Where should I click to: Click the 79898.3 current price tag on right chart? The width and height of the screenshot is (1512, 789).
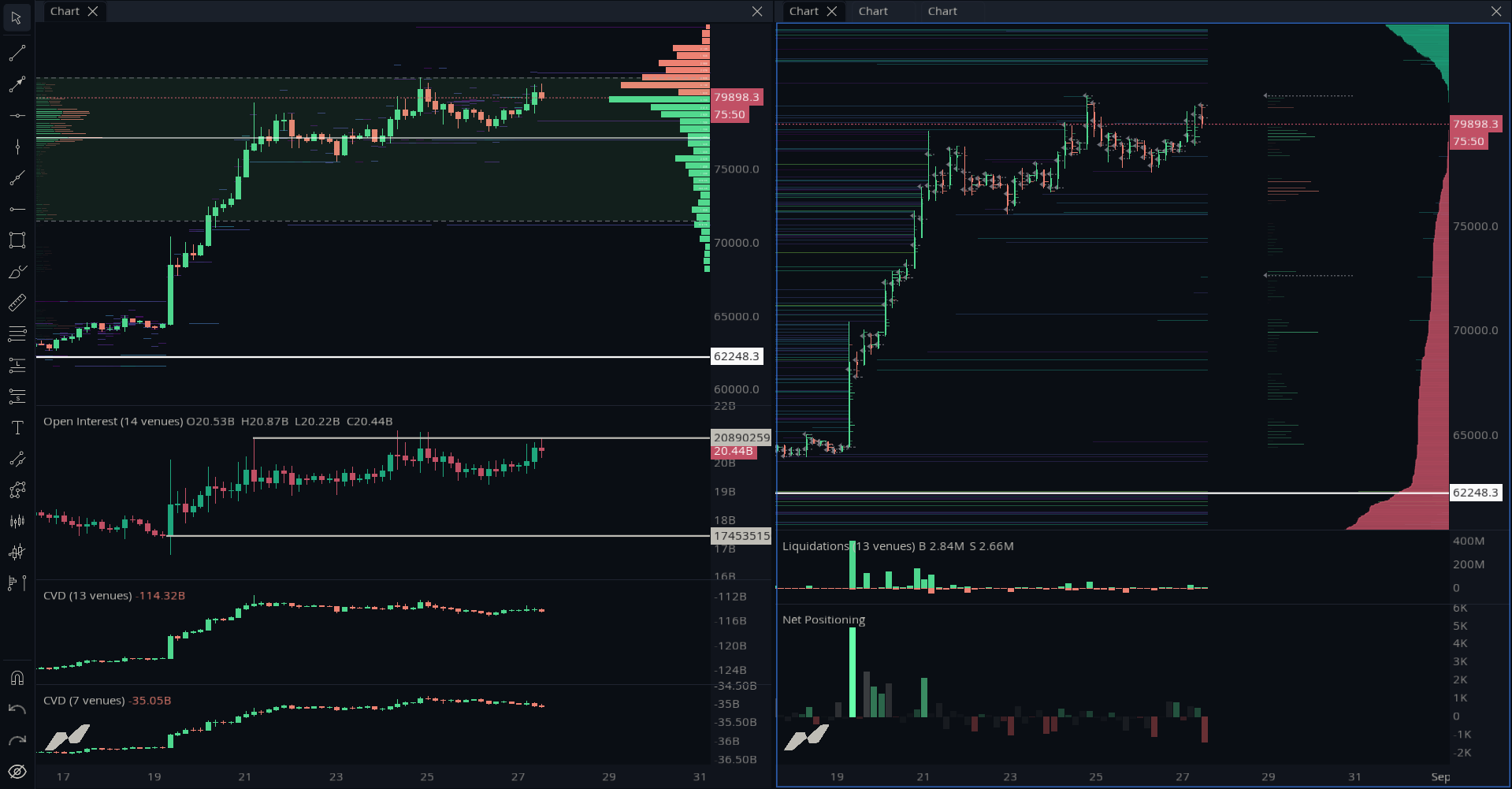click(x=1476, y=124)
